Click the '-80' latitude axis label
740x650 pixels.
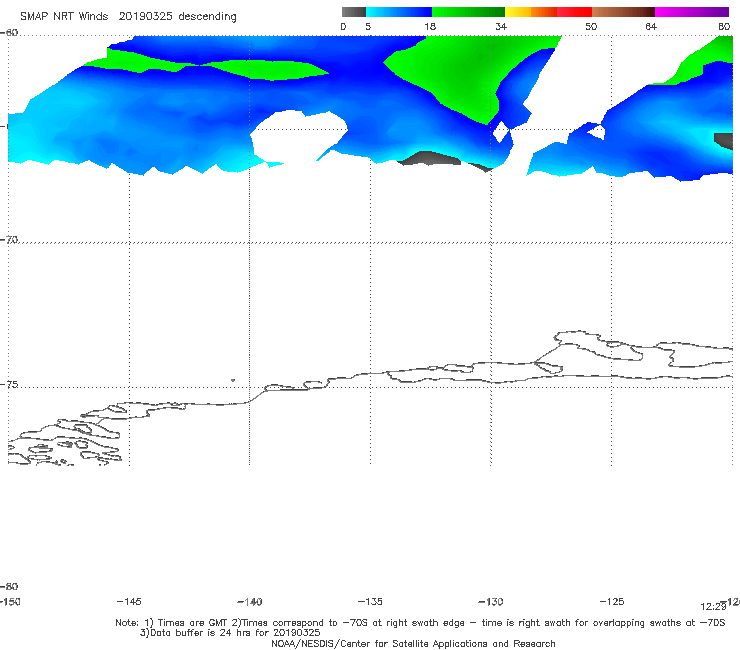(9, 587)
